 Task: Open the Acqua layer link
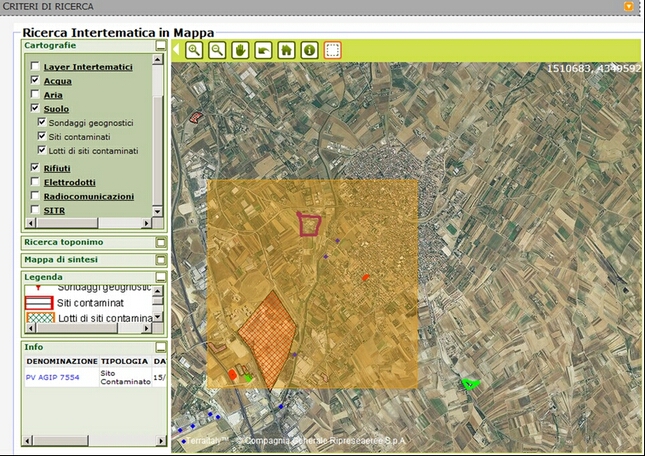pyautogui.click(x=58, y=81)
